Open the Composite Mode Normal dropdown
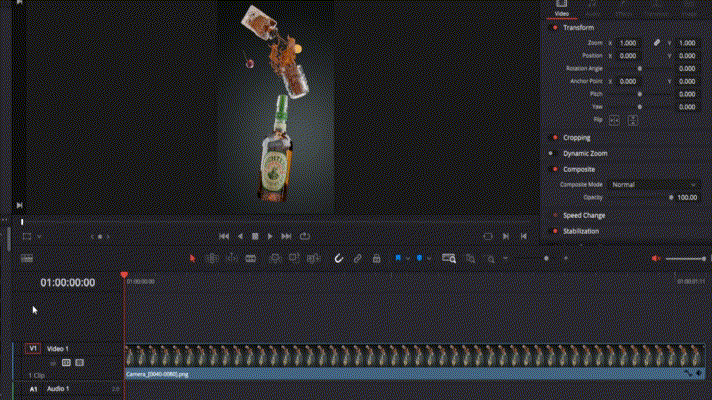The height and width of the screenshot is (400, 712). click(654, 185)
